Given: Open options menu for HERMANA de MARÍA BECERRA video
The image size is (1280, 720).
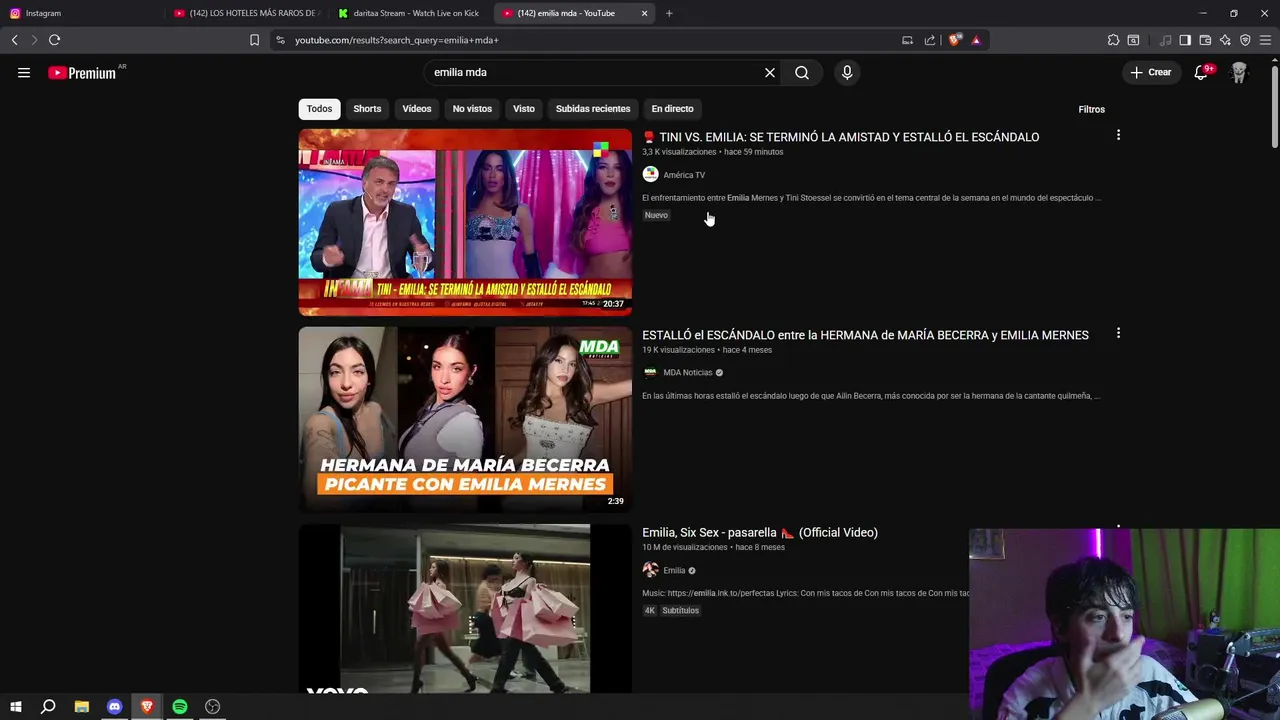Looking at the screenshot, I should 1118,333.
